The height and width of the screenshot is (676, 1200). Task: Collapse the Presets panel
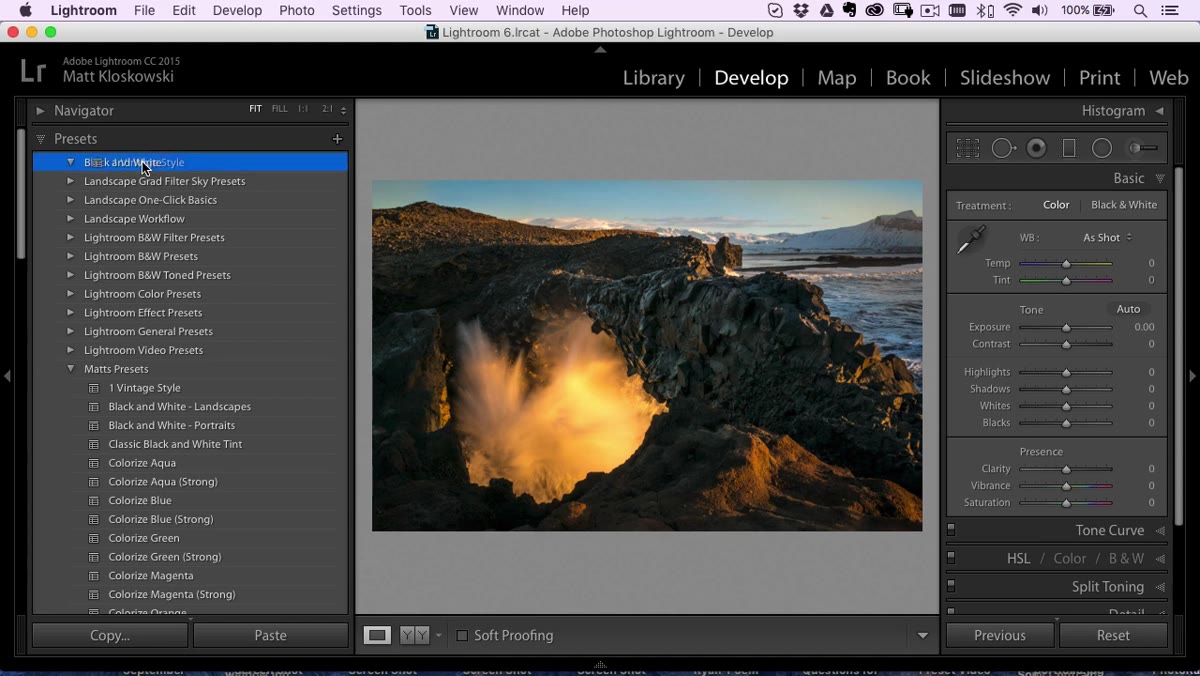pos(40,139)
